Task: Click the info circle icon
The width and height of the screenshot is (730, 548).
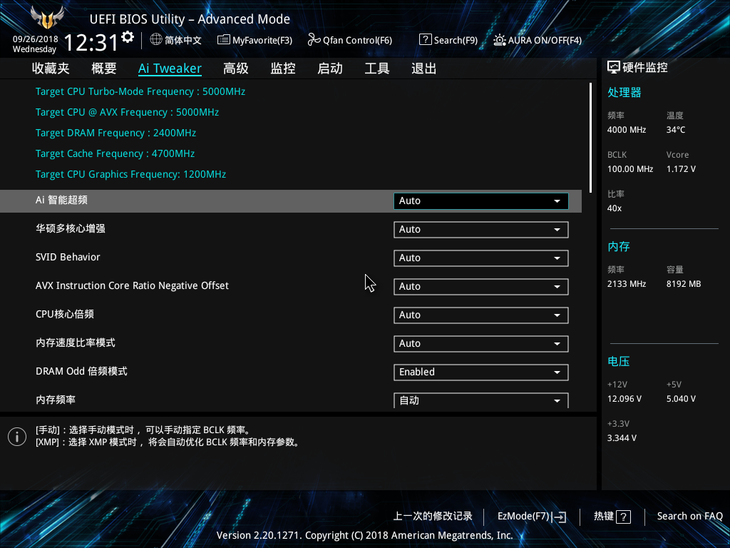Action: tap(17, 436)
